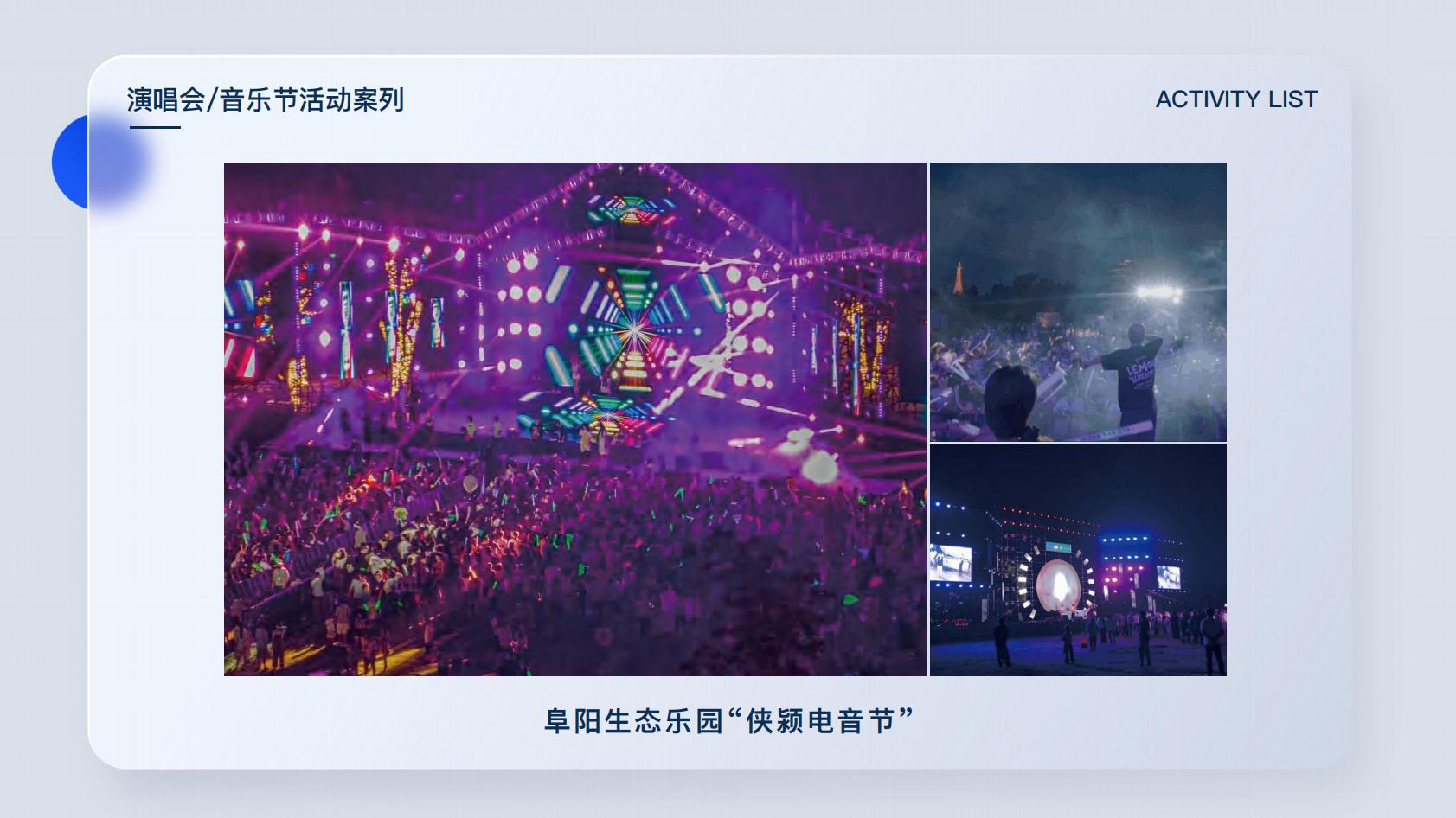Viewport: 1456px width, 818px height.
Task: Select the ACTIVITY LIST heading text
Action: [x=1236, y=99]
